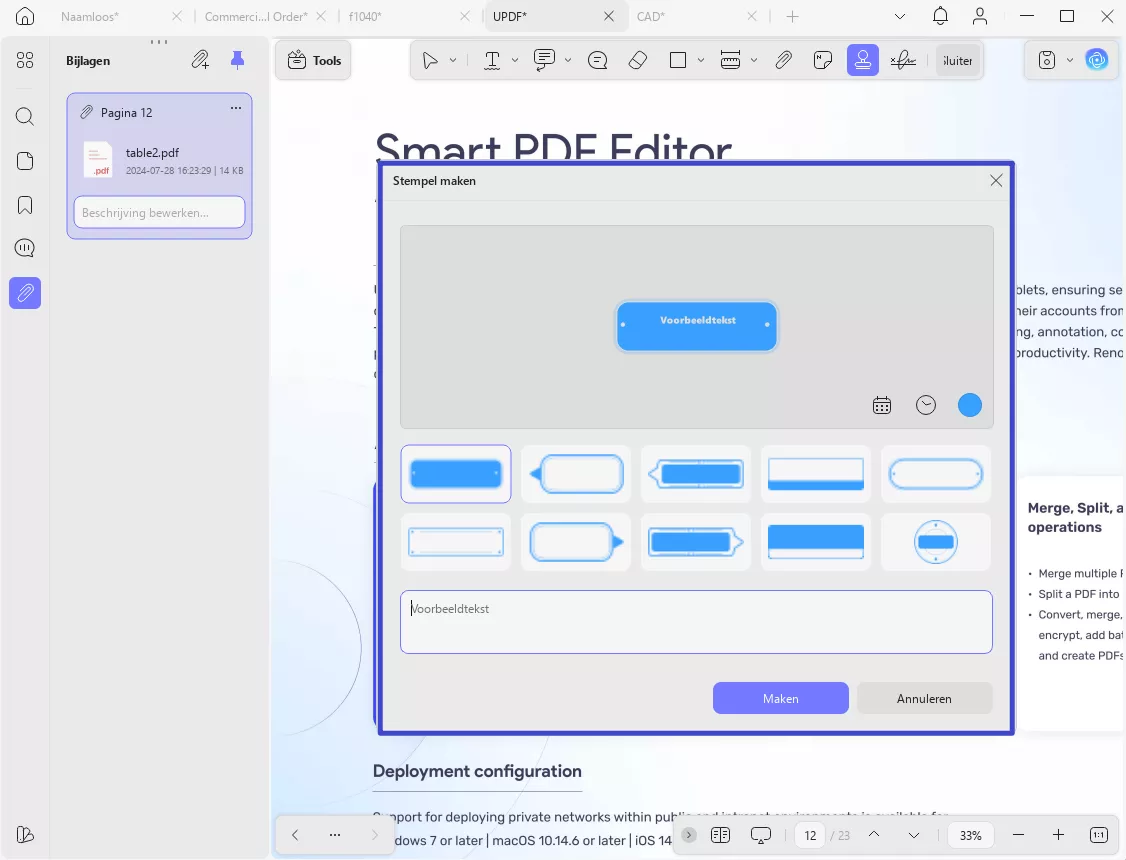Expand the measure tool dropdown arrow
Viewport: 1126px width, 860px height.
[x=754, y=60]
